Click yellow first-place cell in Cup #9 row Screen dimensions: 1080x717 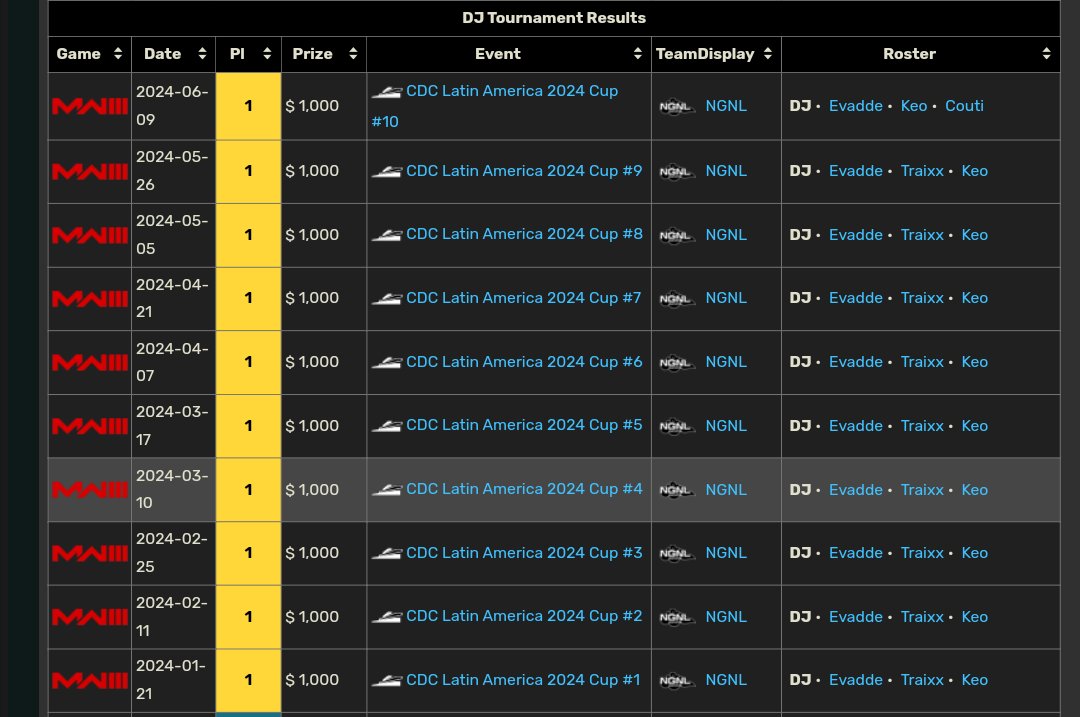(249, 171)
